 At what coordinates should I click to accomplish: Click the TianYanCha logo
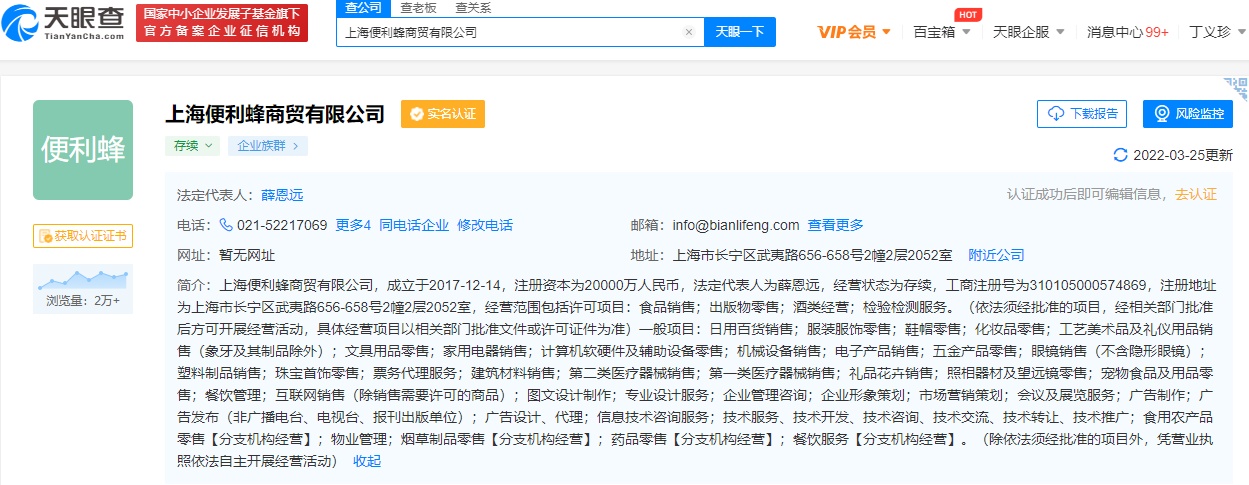65,22
